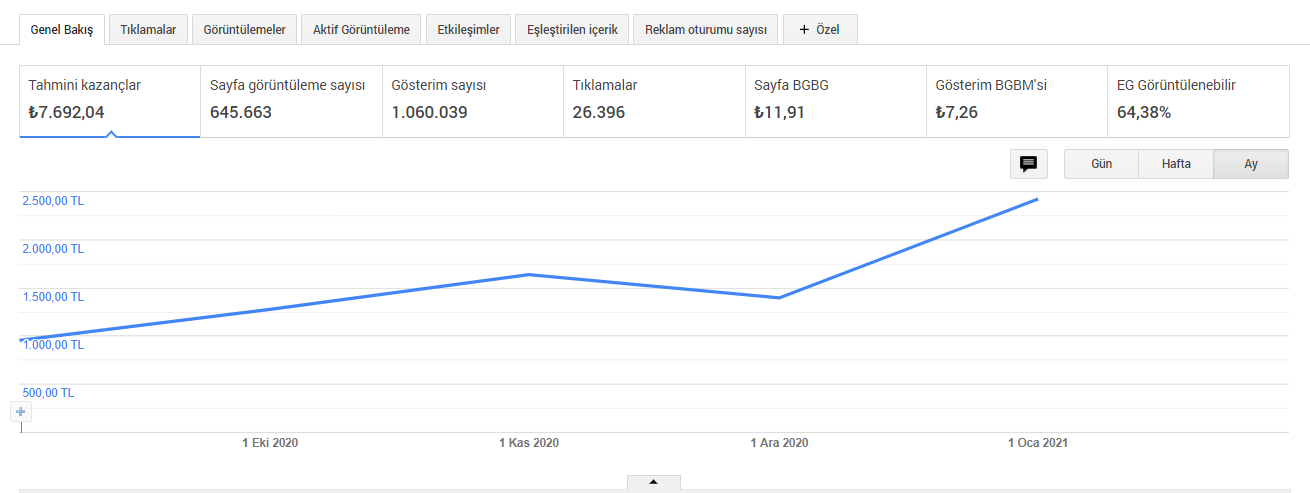Set chart granularity to Gün
This screenshot has height=493, width=1310.
pyautogui.click(x=1101, y=164)
